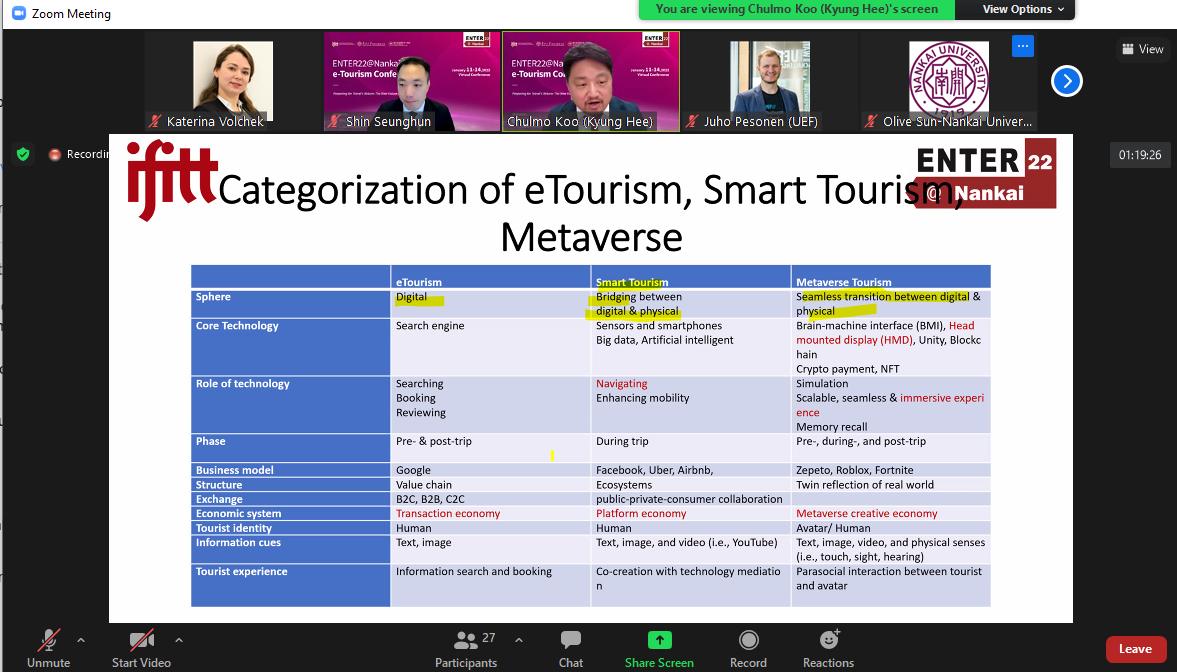Image resolution: width=1177 pixels, height=672 pixels.
Task: Click Zoom Meeting title bar icon
Action: pyautogui.click(x=19, y=13)
